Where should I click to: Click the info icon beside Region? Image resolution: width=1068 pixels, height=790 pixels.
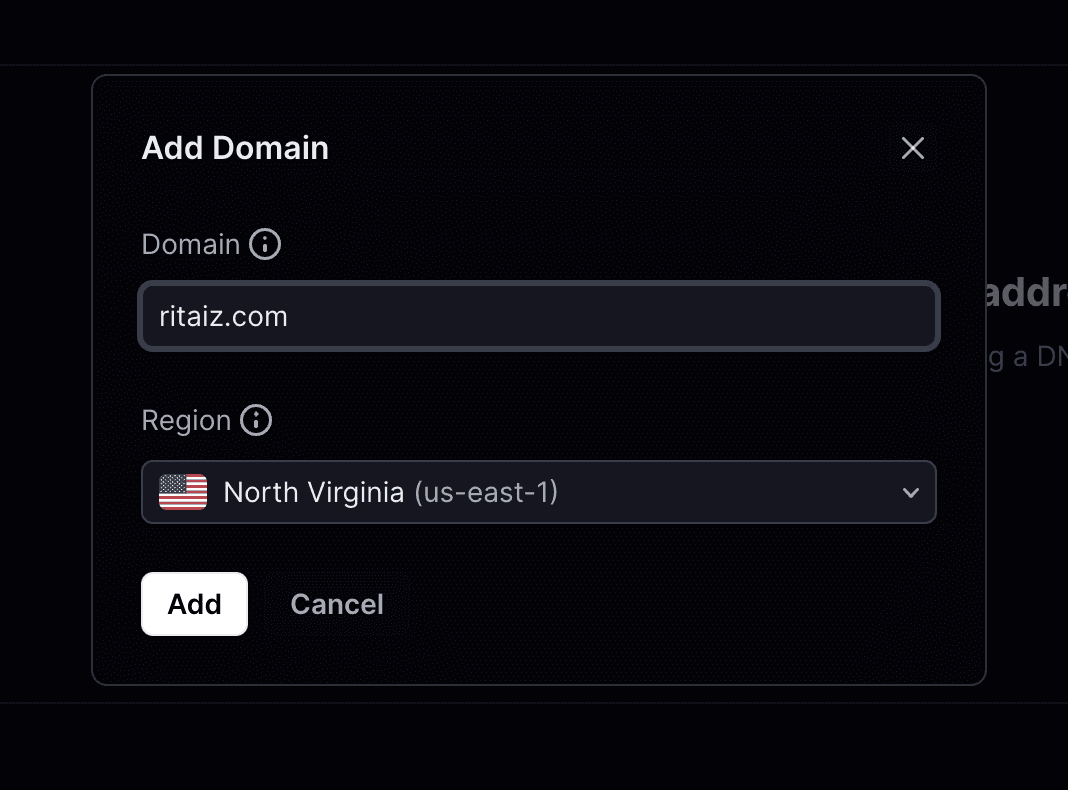pos(256,420)
